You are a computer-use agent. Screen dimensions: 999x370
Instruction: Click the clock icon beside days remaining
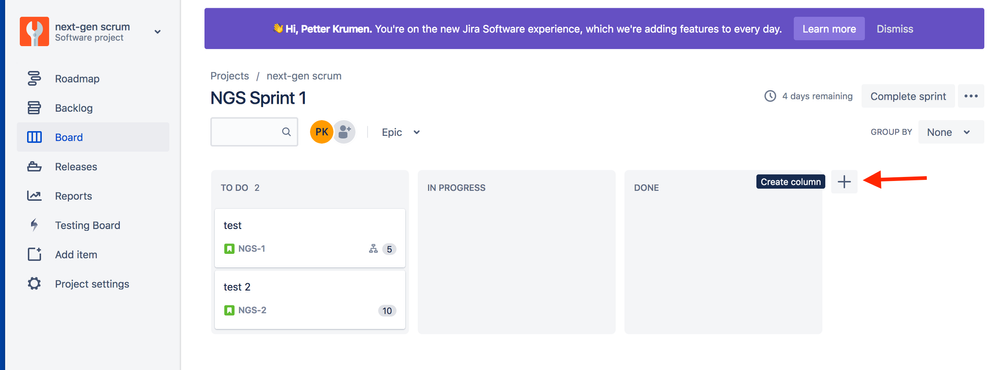coord(770,96)
